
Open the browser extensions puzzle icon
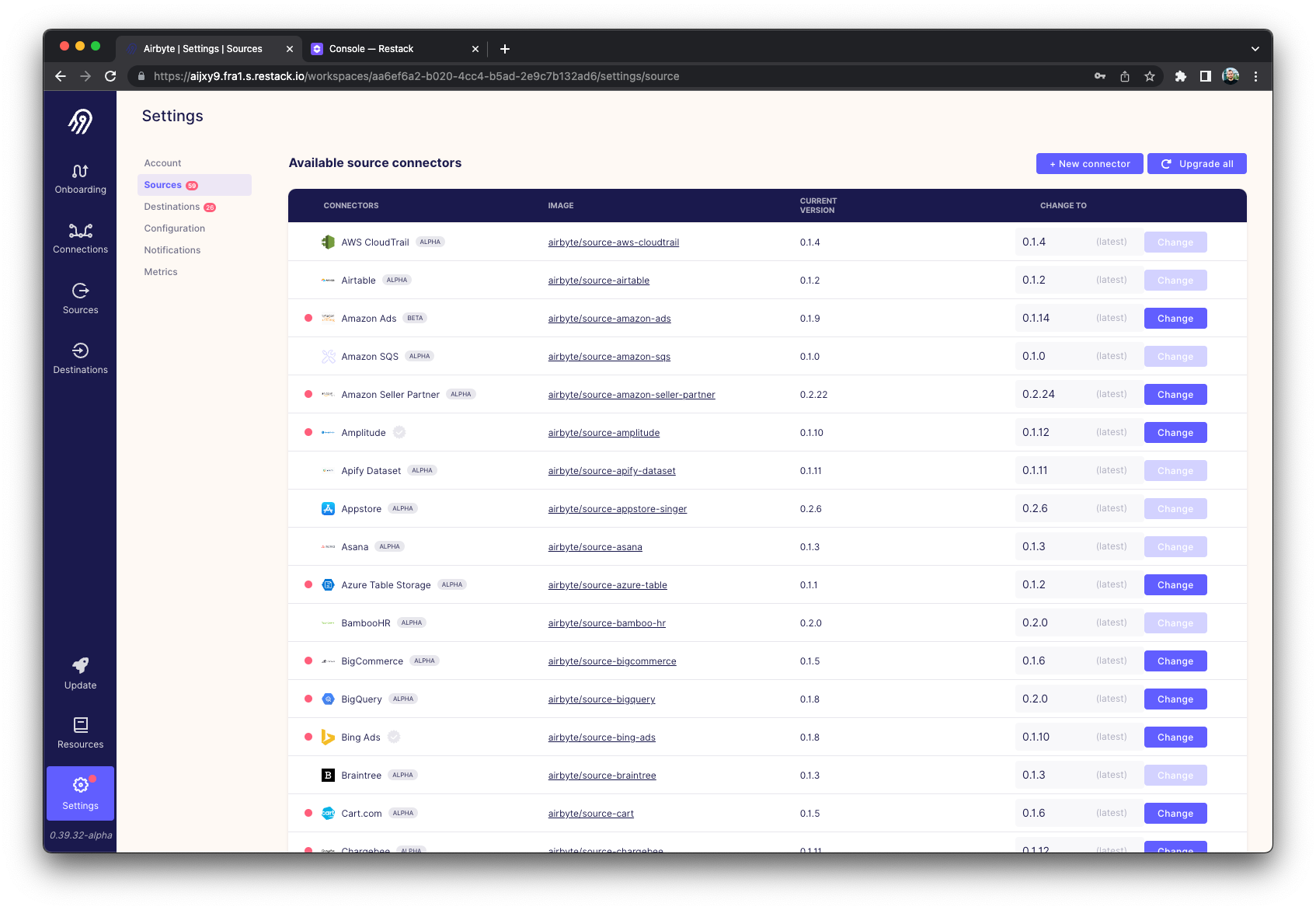point(1181,76)
